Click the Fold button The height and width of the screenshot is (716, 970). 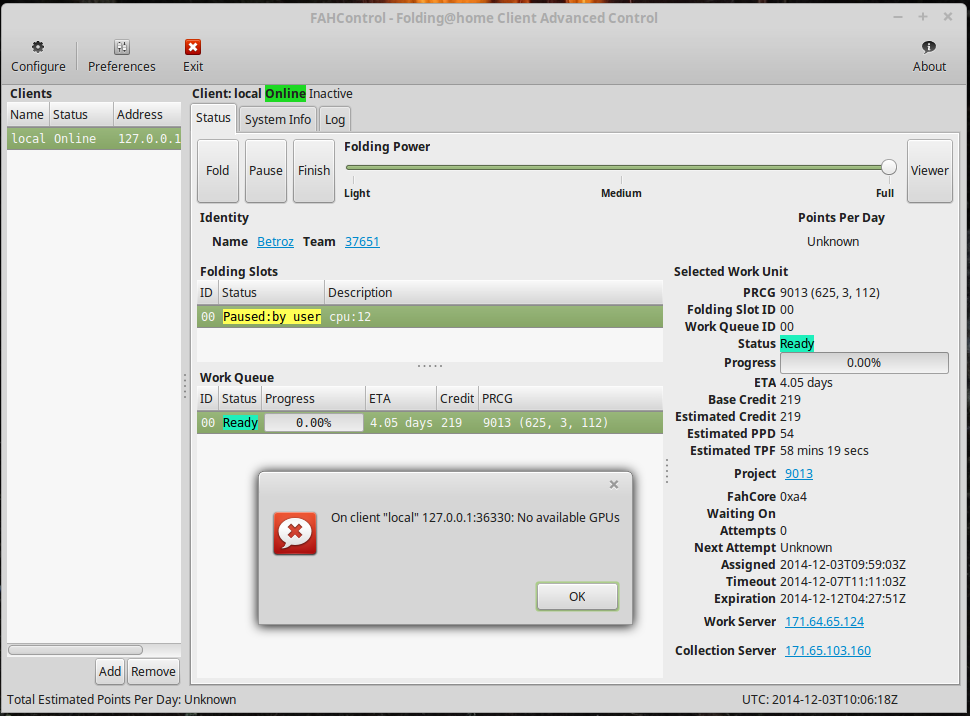point(218,171)
